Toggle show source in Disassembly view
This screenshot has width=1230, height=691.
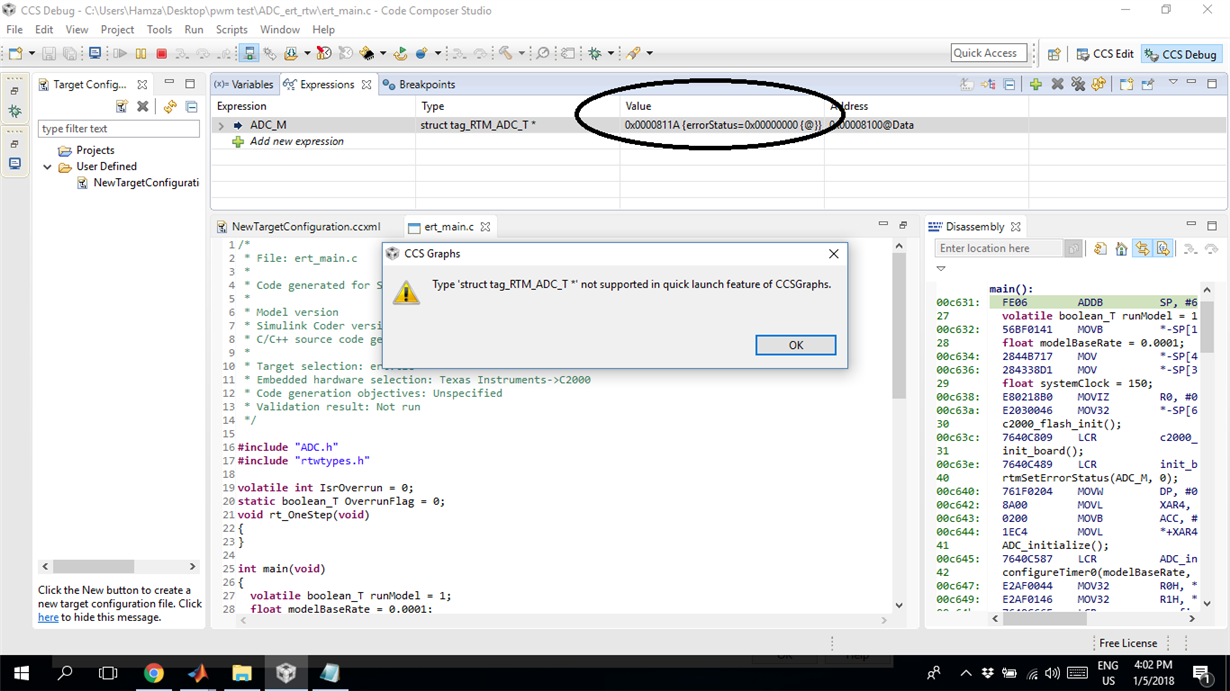click(1161, 248)
